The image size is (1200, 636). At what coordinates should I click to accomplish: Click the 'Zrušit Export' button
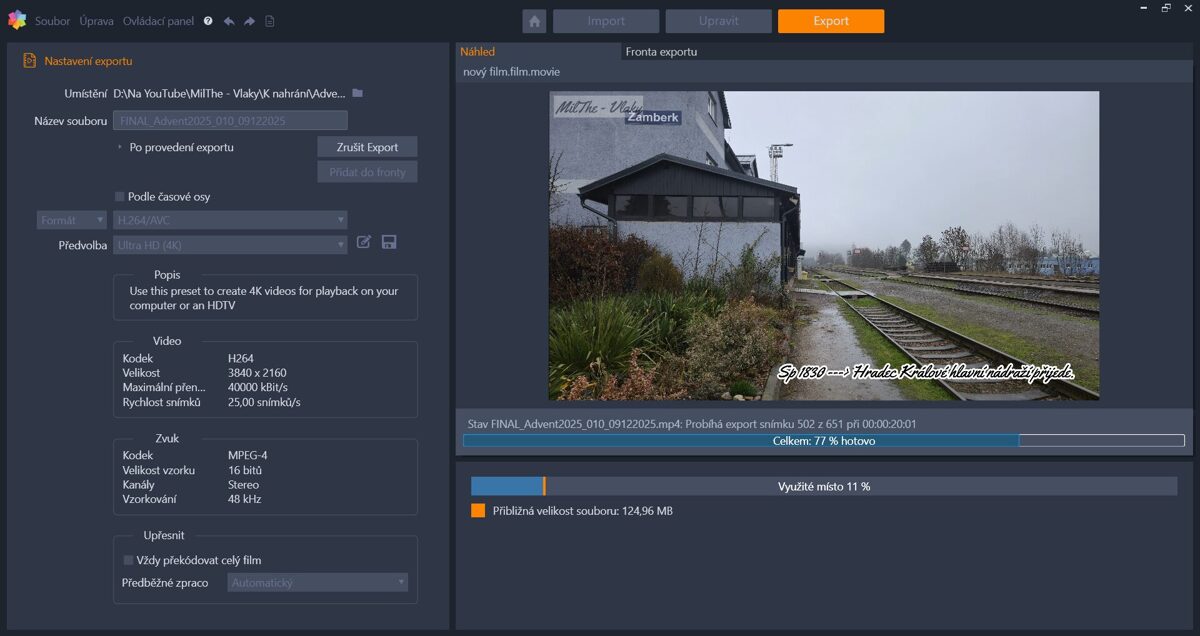[367, 147]
